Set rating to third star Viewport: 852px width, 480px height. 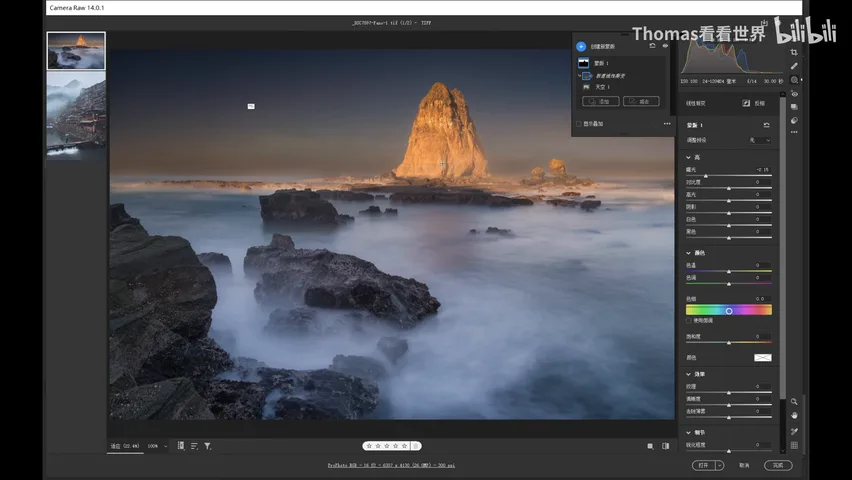tap(387, 446)
